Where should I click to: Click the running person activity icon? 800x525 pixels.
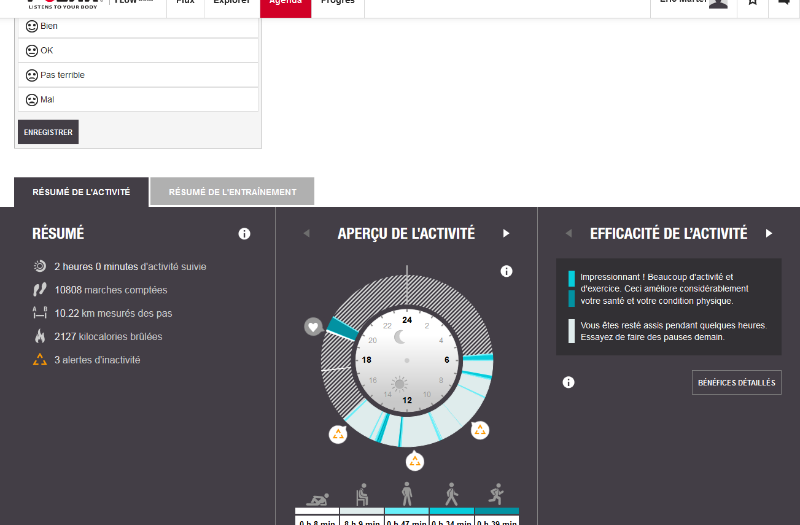[495, 494]
